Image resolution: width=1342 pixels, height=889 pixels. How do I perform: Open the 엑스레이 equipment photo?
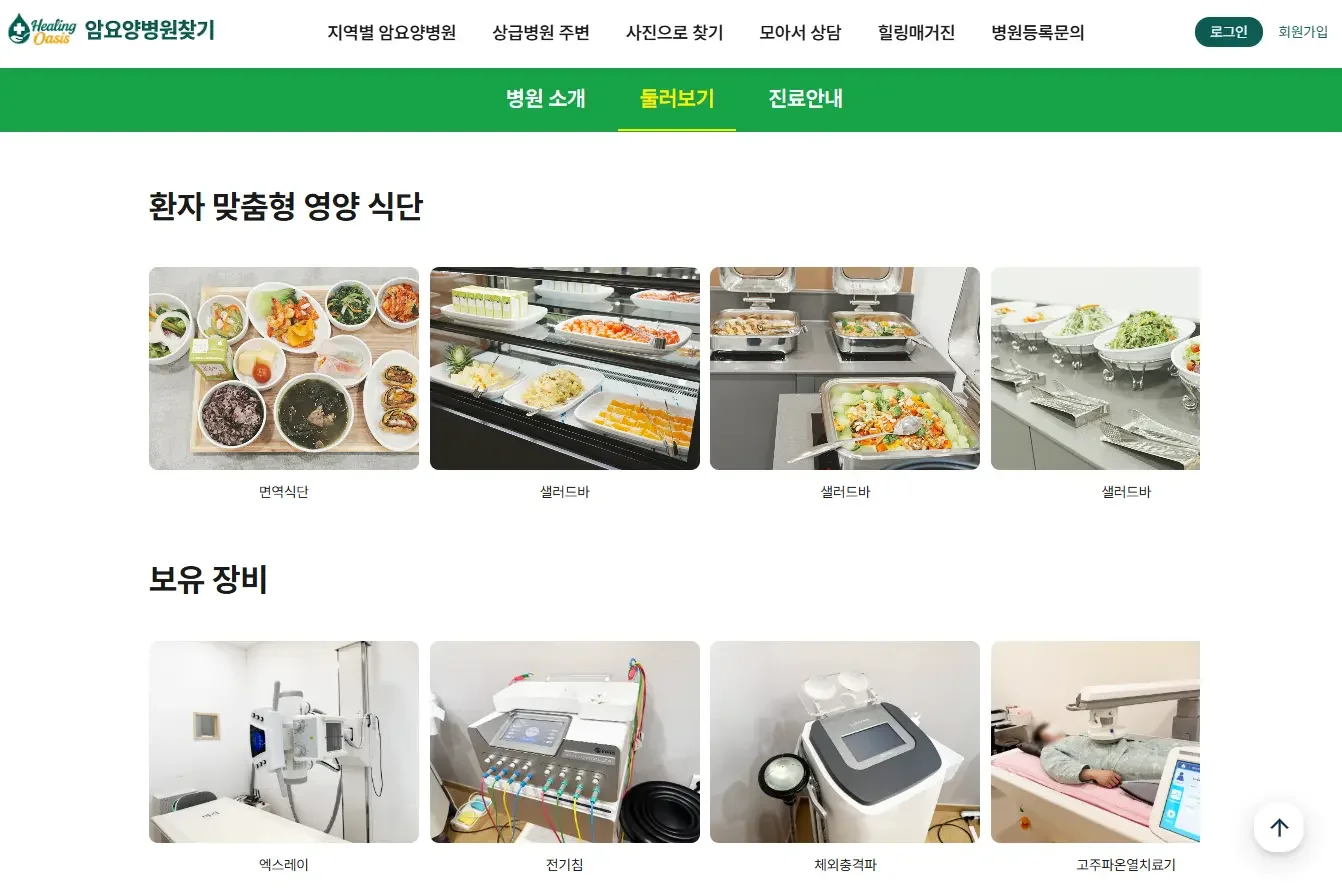[284, 742]
